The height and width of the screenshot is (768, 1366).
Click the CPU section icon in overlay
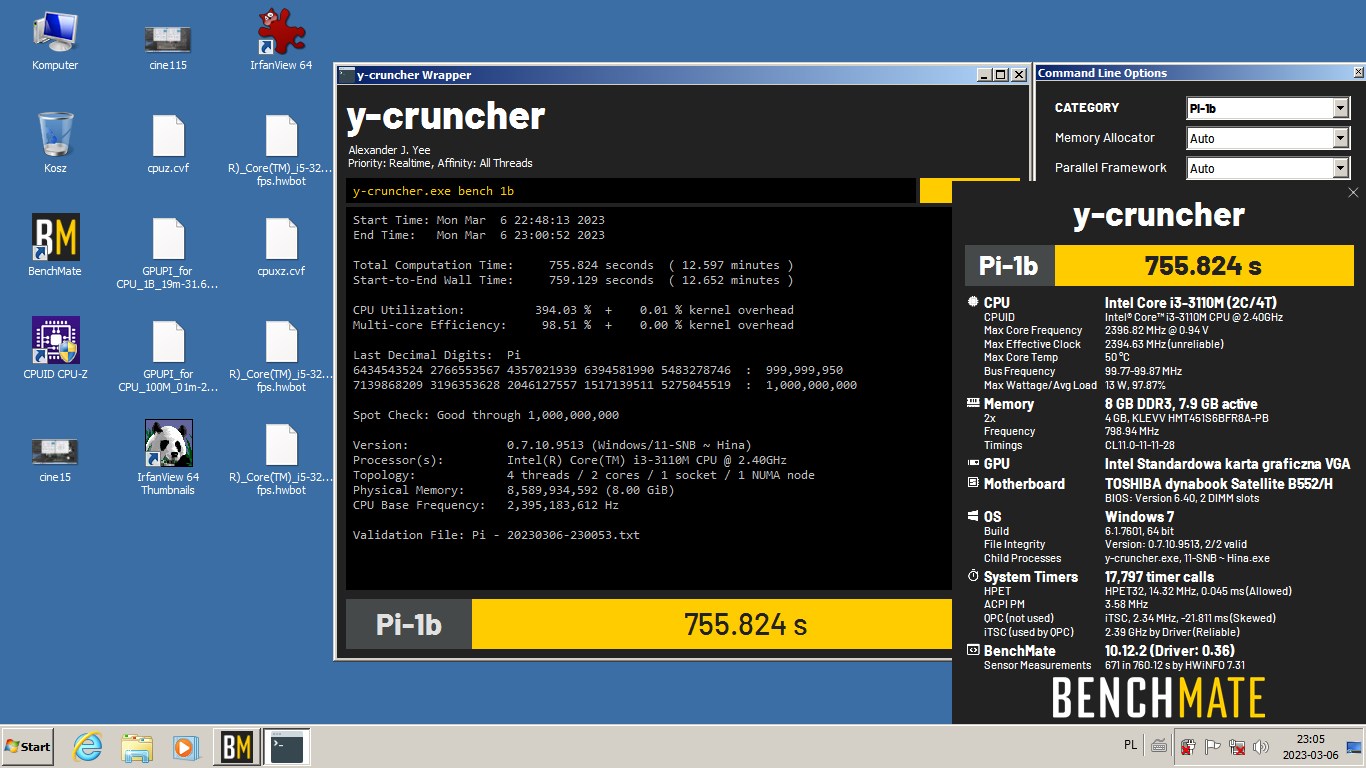(973, 302)
